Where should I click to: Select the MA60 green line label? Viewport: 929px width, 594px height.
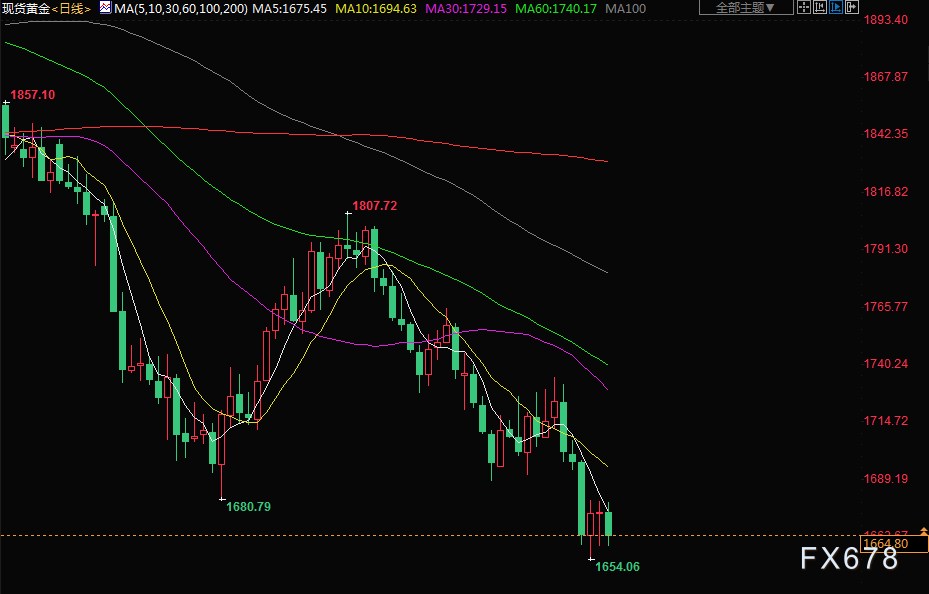pos(556,9)
